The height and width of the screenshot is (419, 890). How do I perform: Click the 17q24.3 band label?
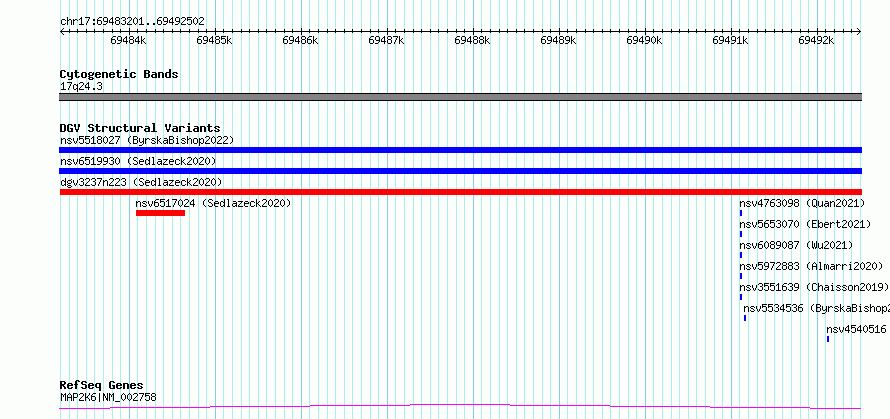click(82, 87)
